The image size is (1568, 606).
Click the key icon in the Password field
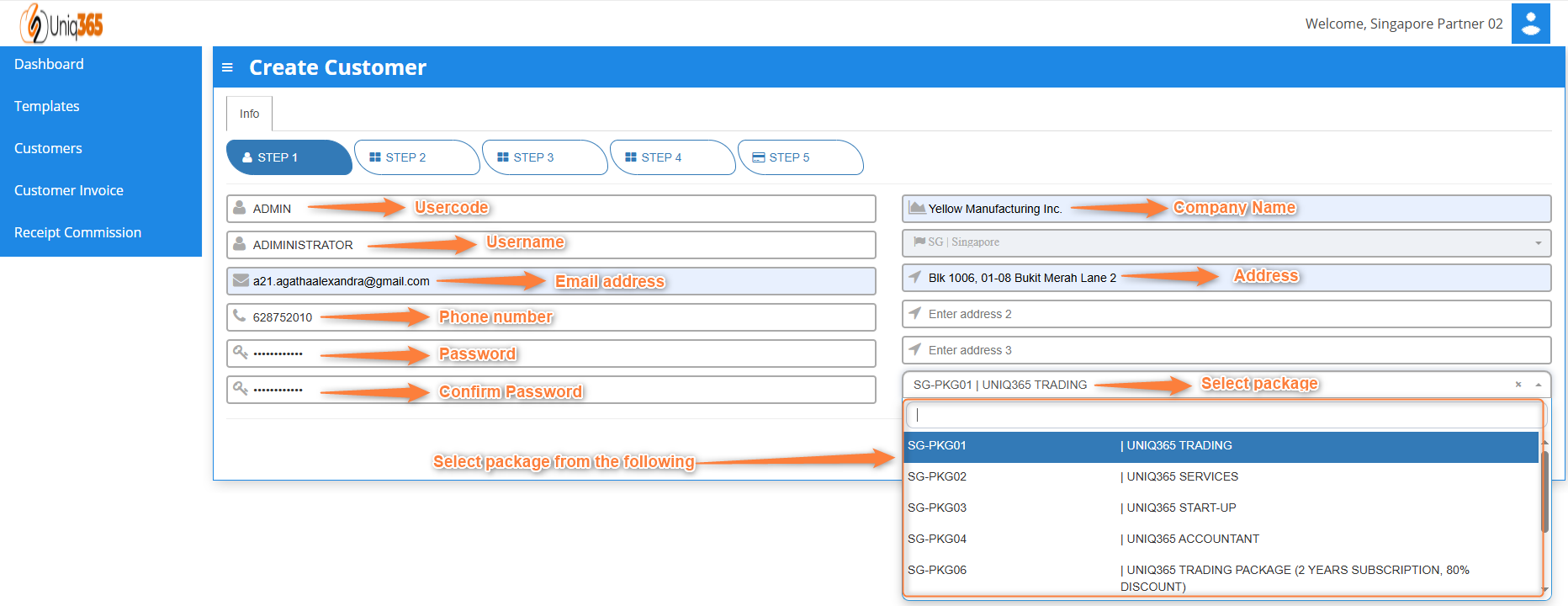[241, 353]
